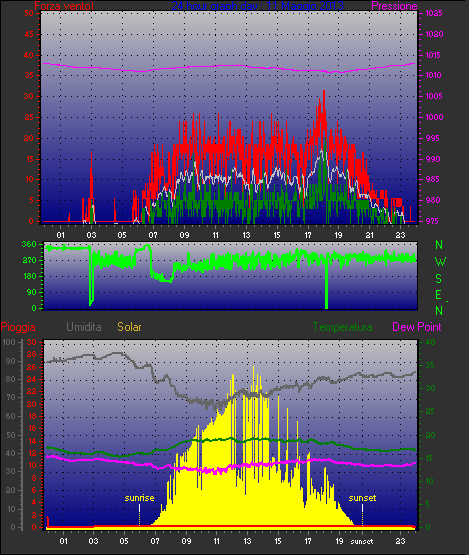Select pressure axis value 1005
This screenshot has width=469, height=555.
(x=434, y=96)
